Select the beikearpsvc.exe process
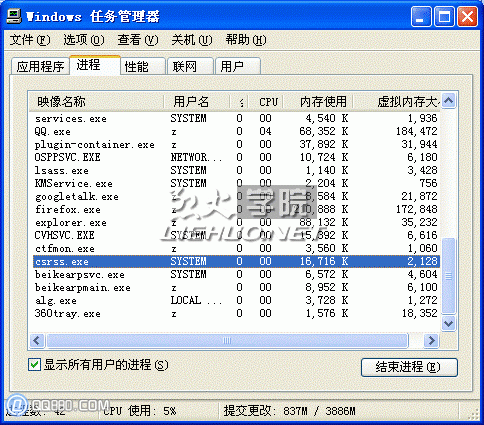Viewport: 484px width, 425px height. 236,274
